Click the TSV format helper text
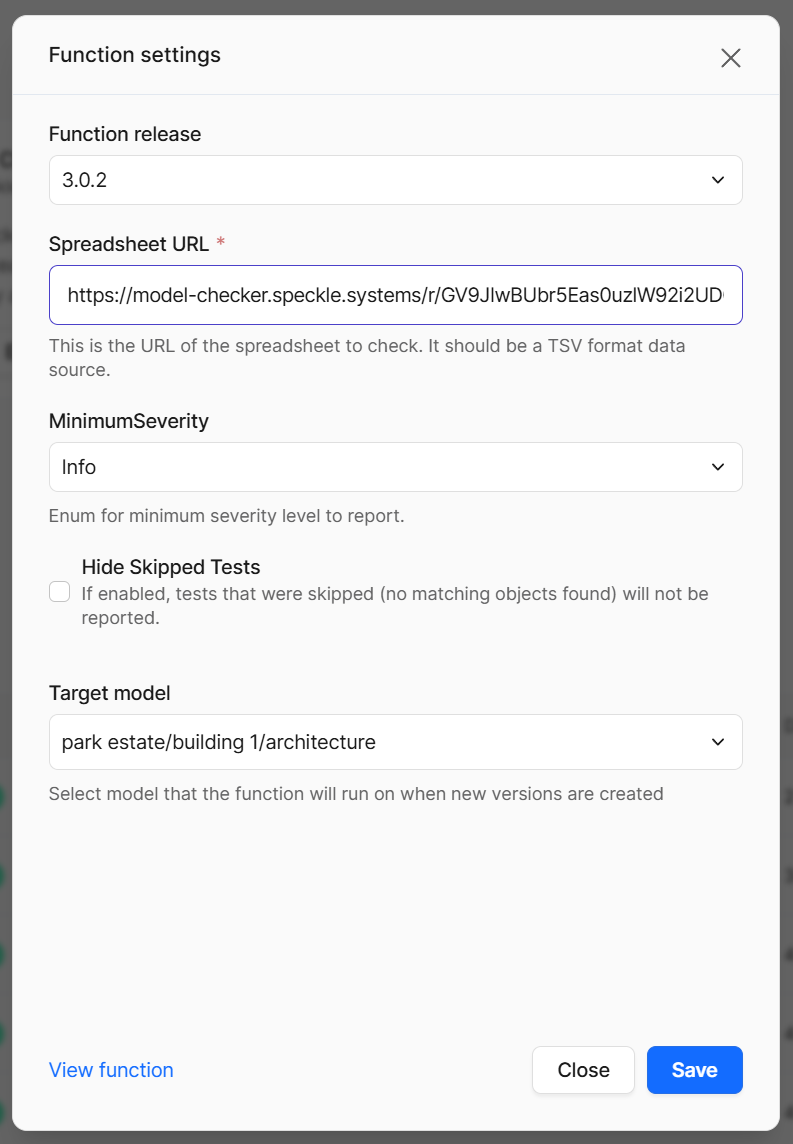This screenshot has width=793, height=1144. (x=366, y=345)
